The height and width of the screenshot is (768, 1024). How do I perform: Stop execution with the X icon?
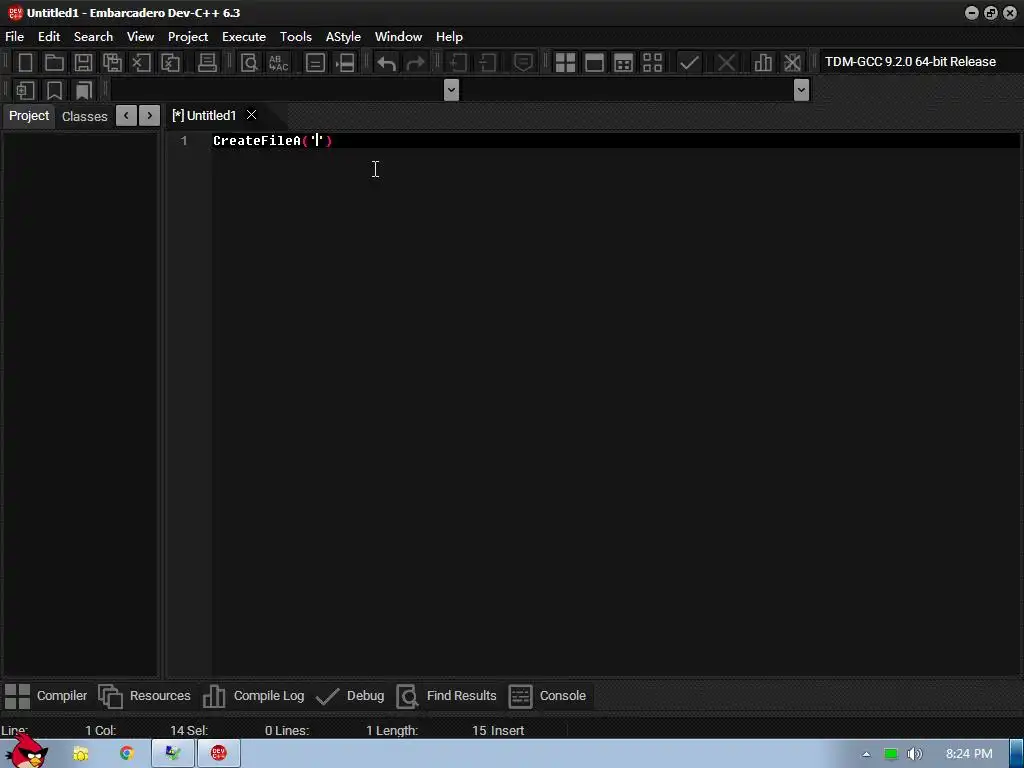pyautogui.click(x=726, y=63)
